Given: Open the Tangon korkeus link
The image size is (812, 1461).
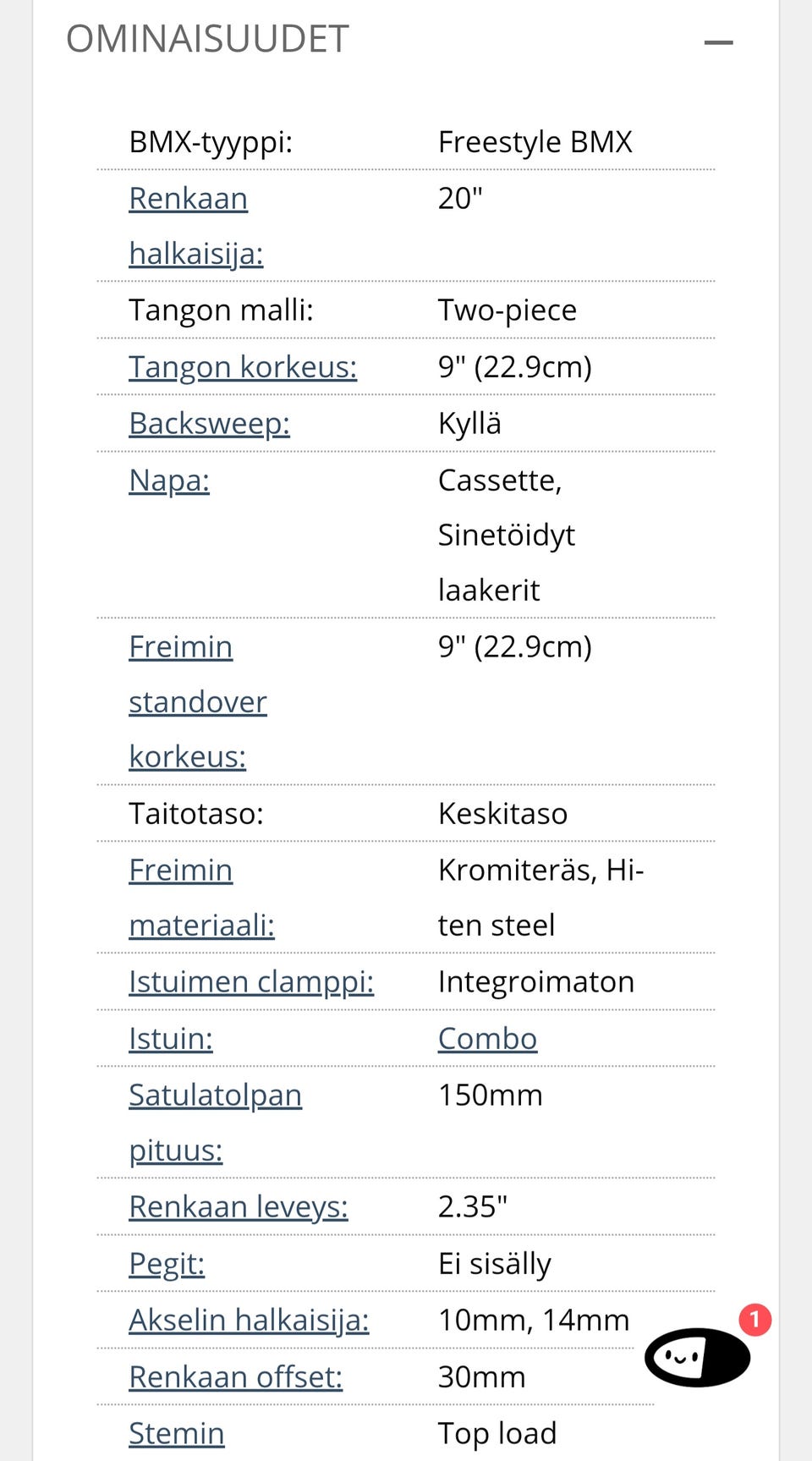Looking at the screenshot, I should tap(243, 367).
